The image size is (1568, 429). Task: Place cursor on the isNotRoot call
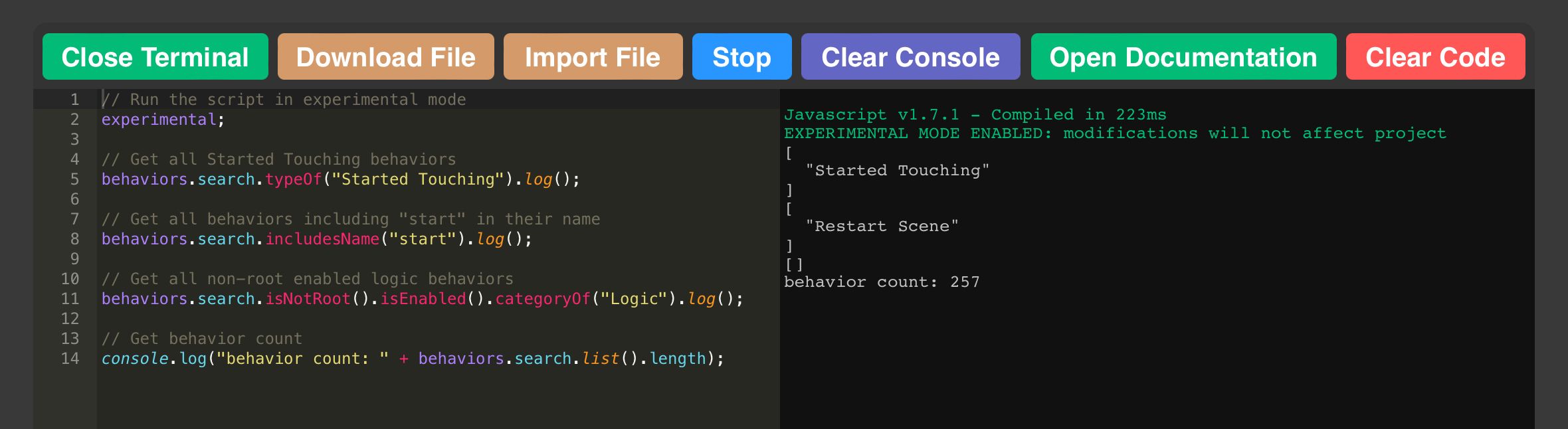pos(308,299)
